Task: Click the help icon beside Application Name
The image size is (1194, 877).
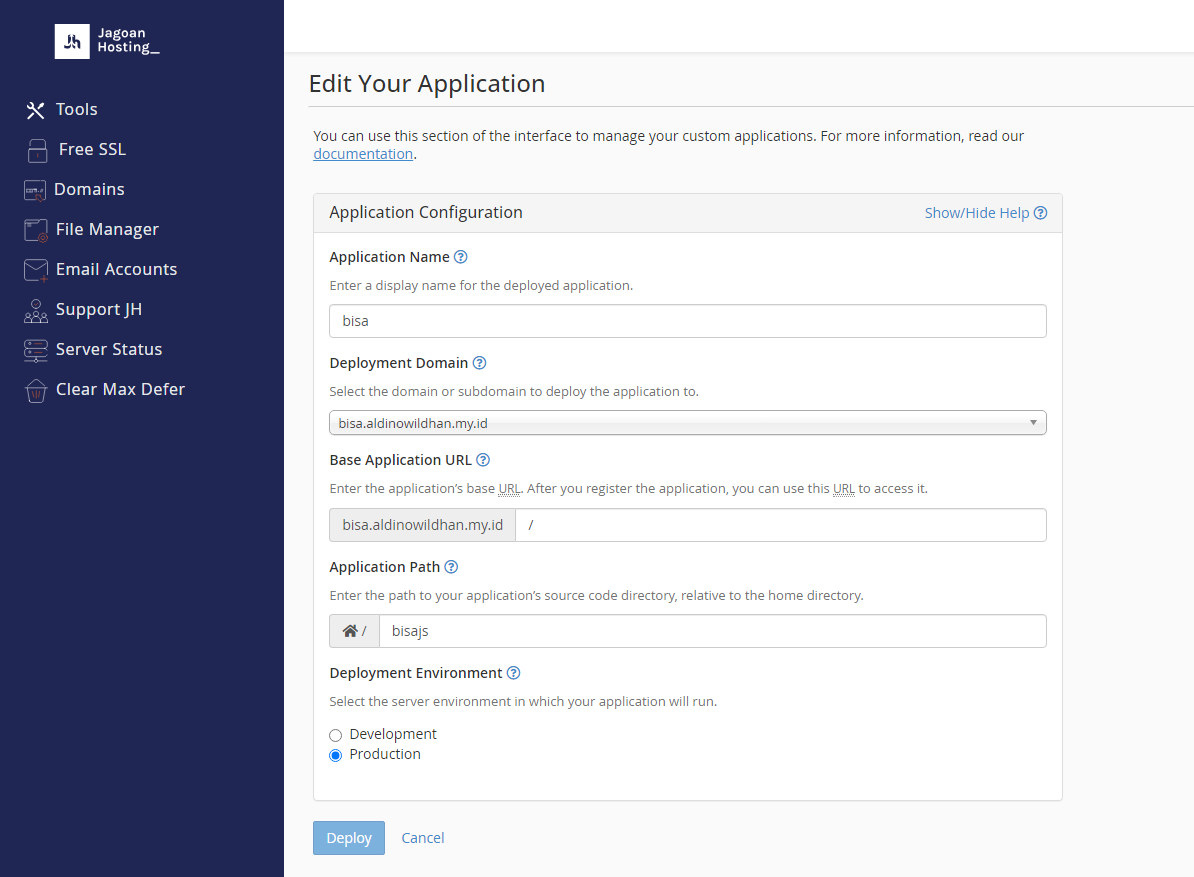Action: (x=461, y=257)
